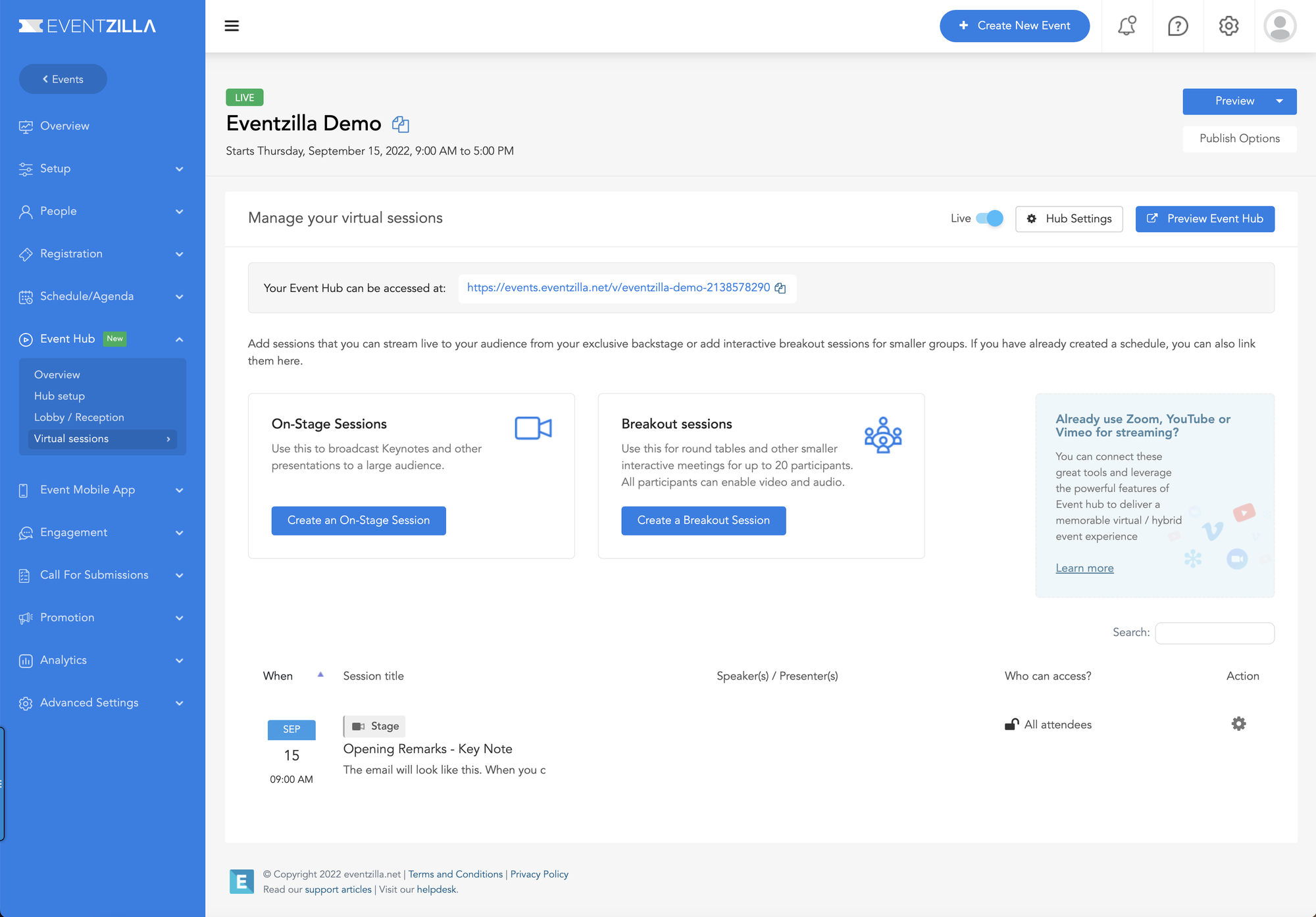Copy event link icon beside Eventzilla Demo

click(x=400, y=124)
